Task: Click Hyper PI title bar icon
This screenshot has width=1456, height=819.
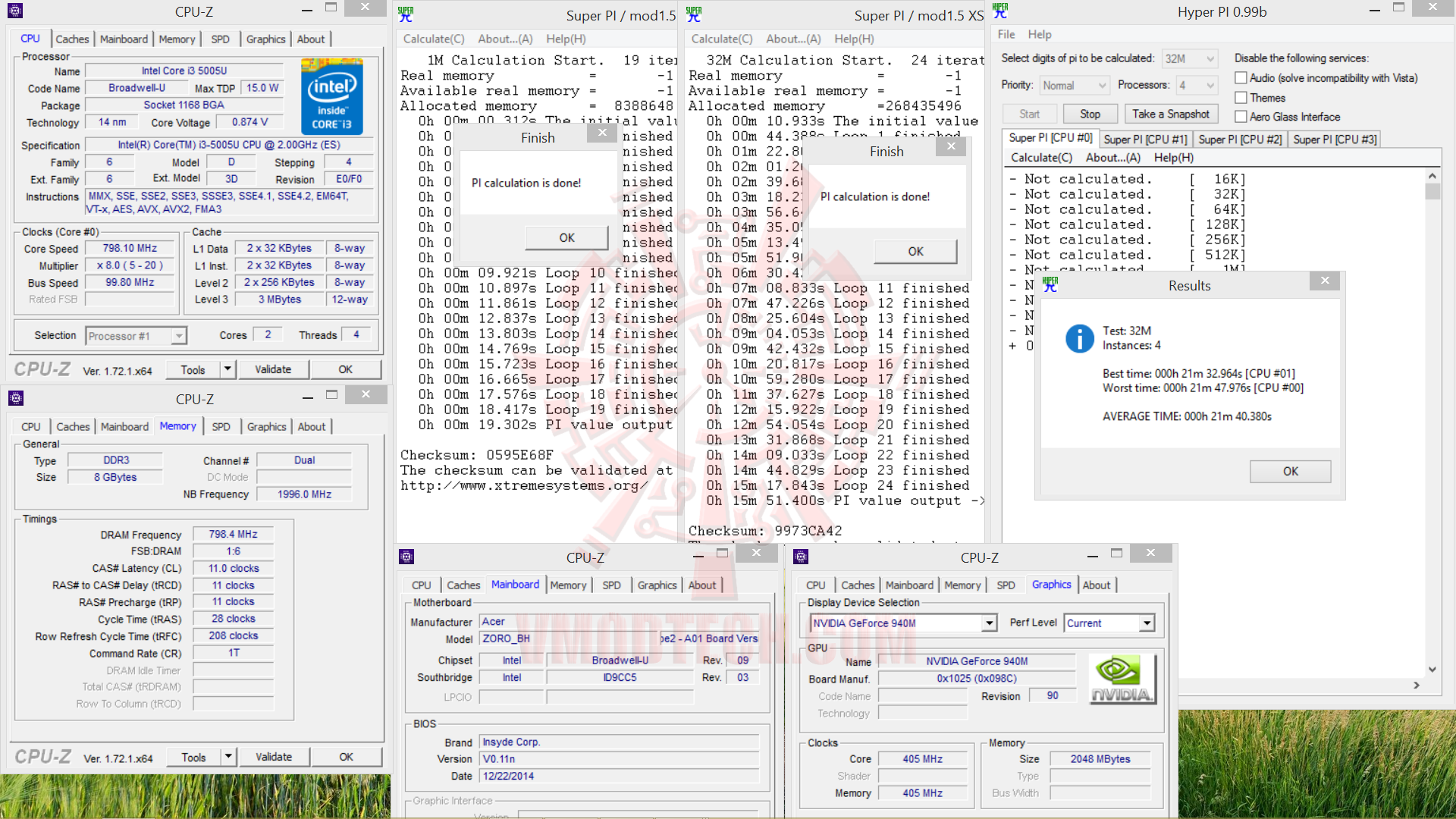Action: (x=1000, y=11)
